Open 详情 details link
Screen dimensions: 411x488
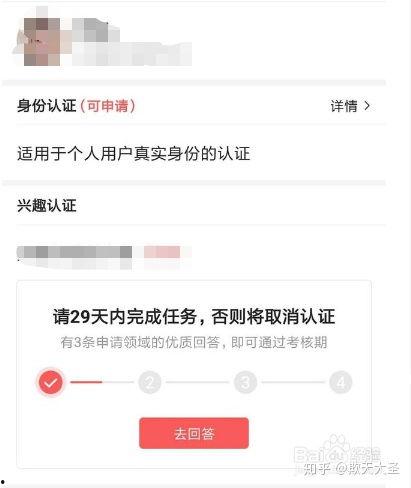[x=344, y=106]
